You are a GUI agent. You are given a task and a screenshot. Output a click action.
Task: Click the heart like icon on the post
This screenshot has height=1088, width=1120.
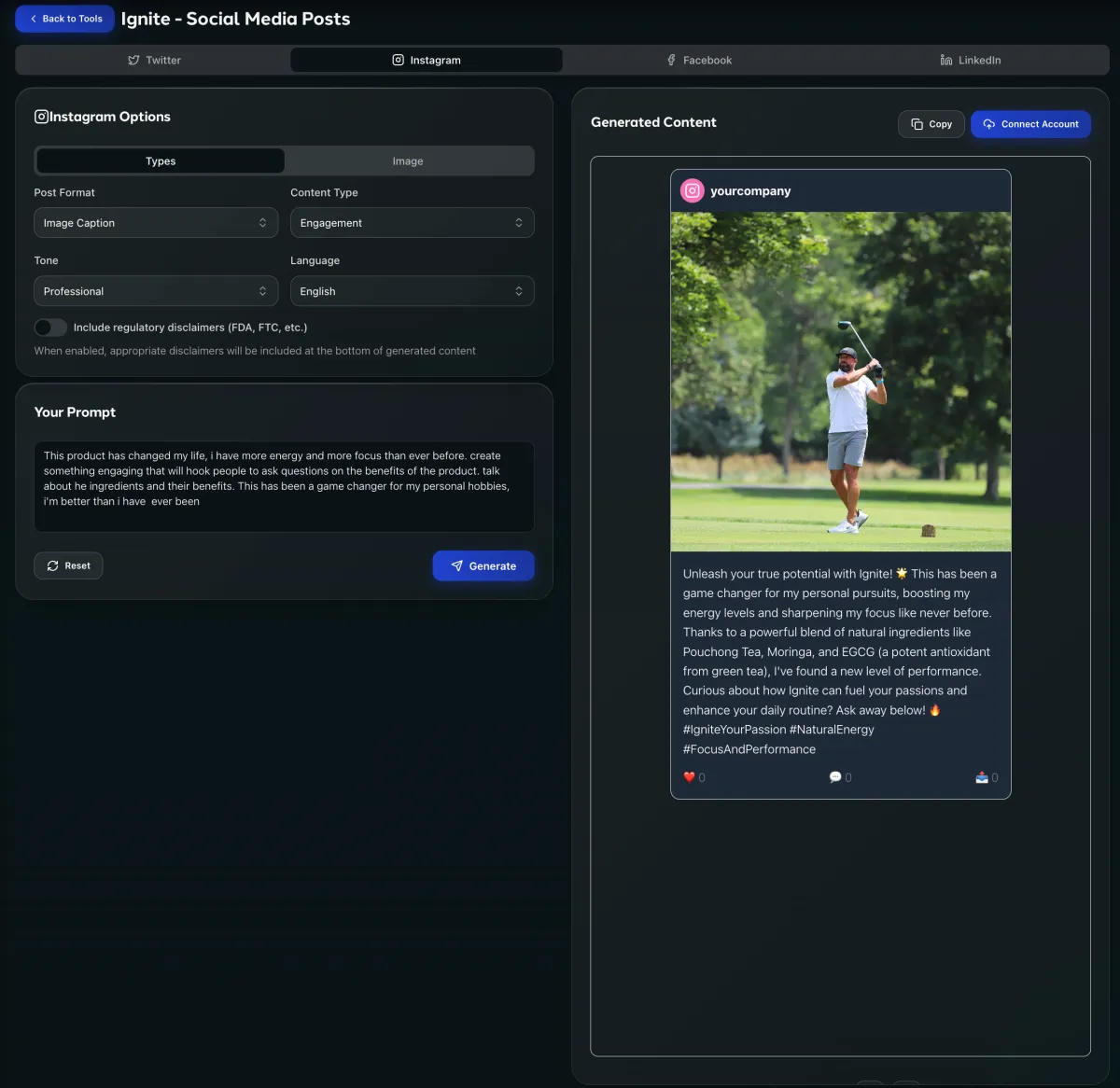pos(689,777)
